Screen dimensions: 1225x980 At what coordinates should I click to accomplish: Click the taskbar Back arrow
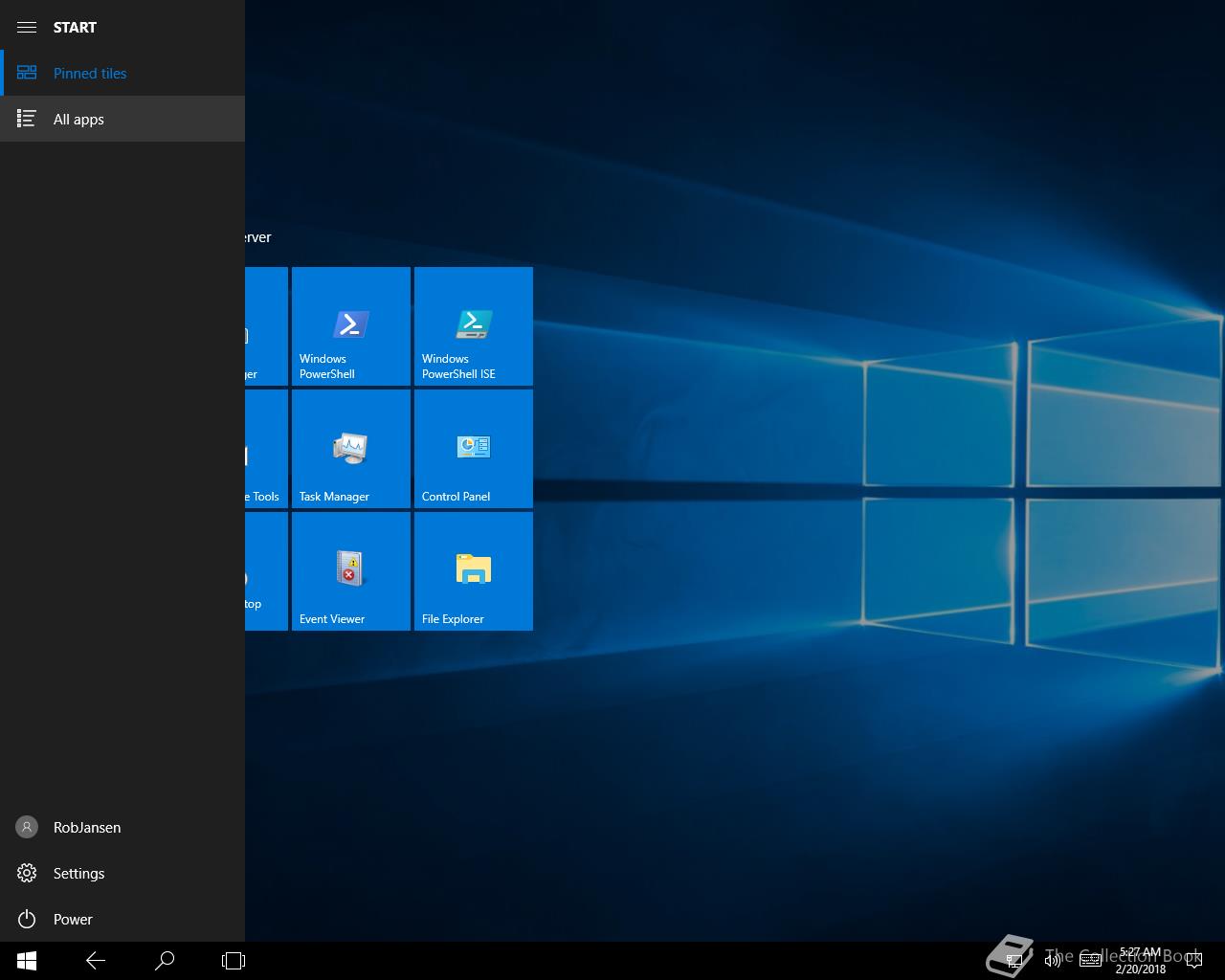coord(96,961)
